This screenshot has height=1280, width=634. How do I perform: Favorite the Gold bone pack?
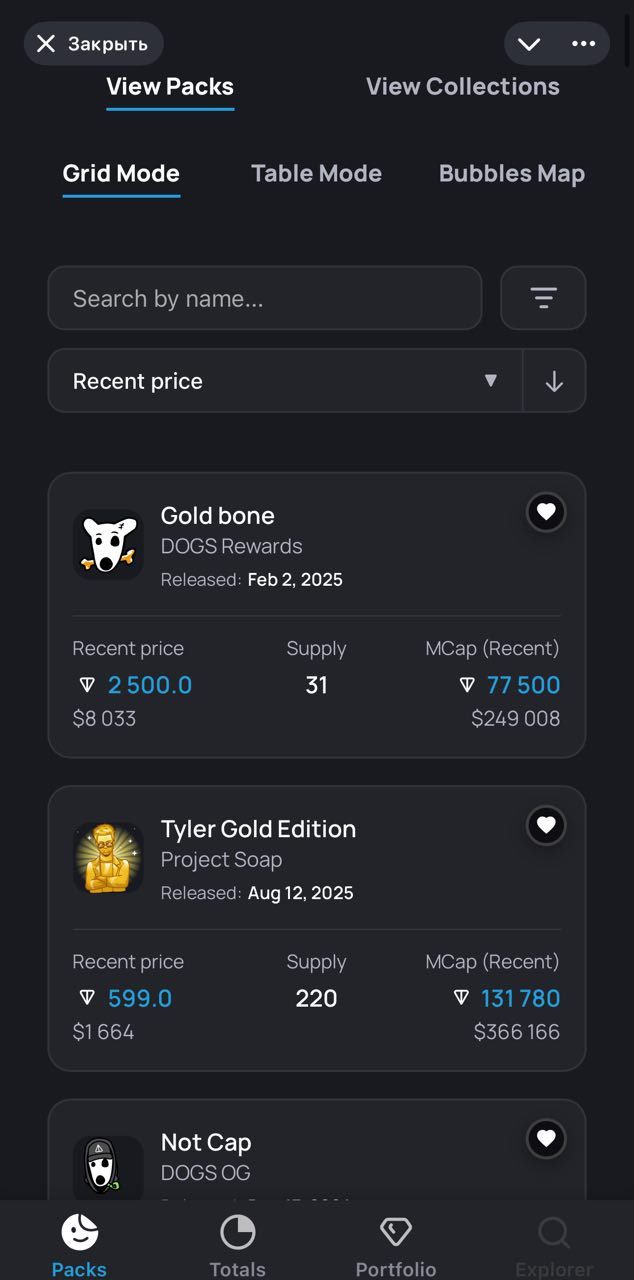coord(546,513)
